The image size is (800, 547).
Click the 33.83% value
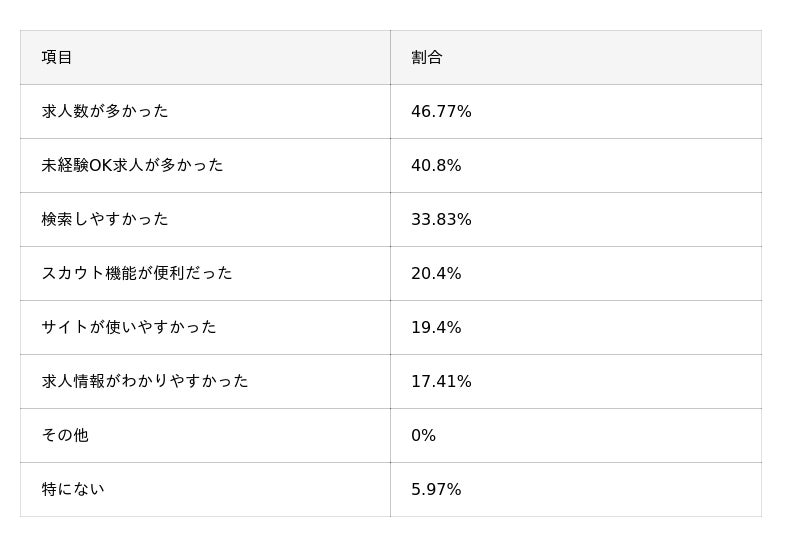(x=441, y=220)
